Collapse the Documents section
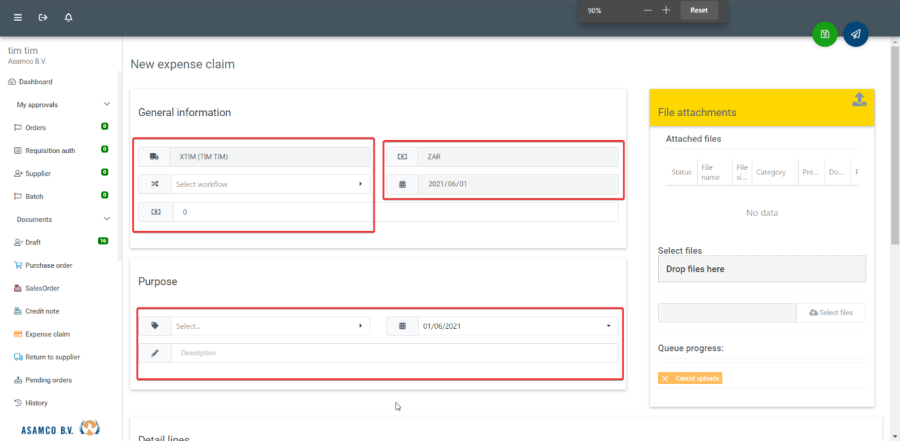Viewport: 900px width, 441px height. pos(107,219)
